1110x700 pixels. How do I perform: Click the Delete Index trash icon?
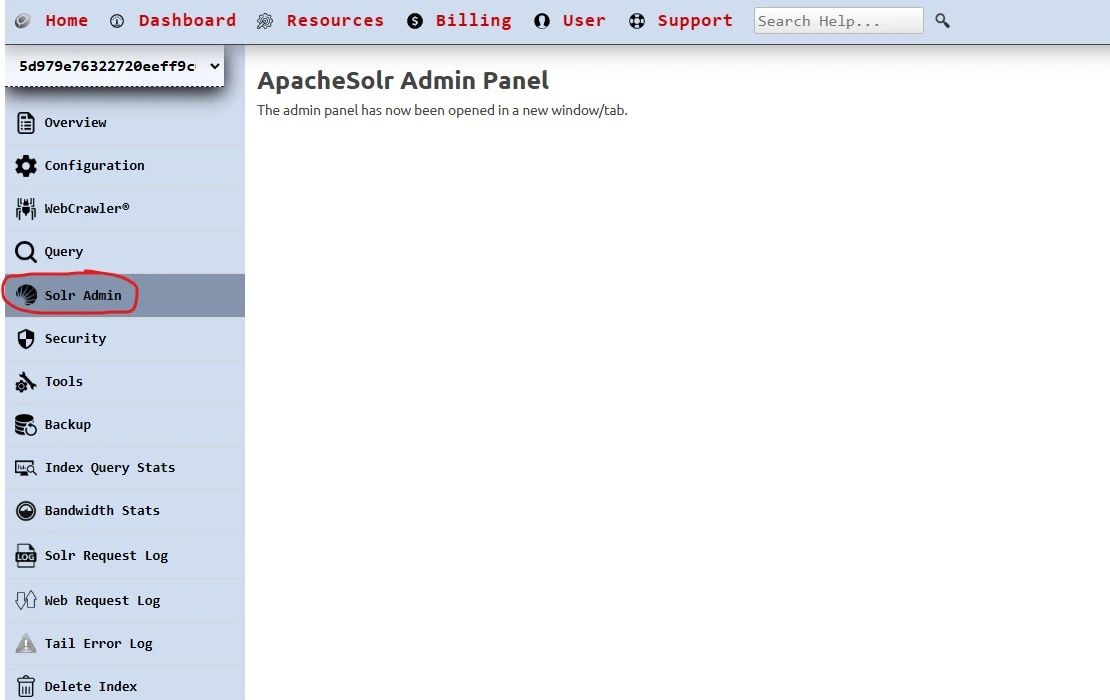26,687
